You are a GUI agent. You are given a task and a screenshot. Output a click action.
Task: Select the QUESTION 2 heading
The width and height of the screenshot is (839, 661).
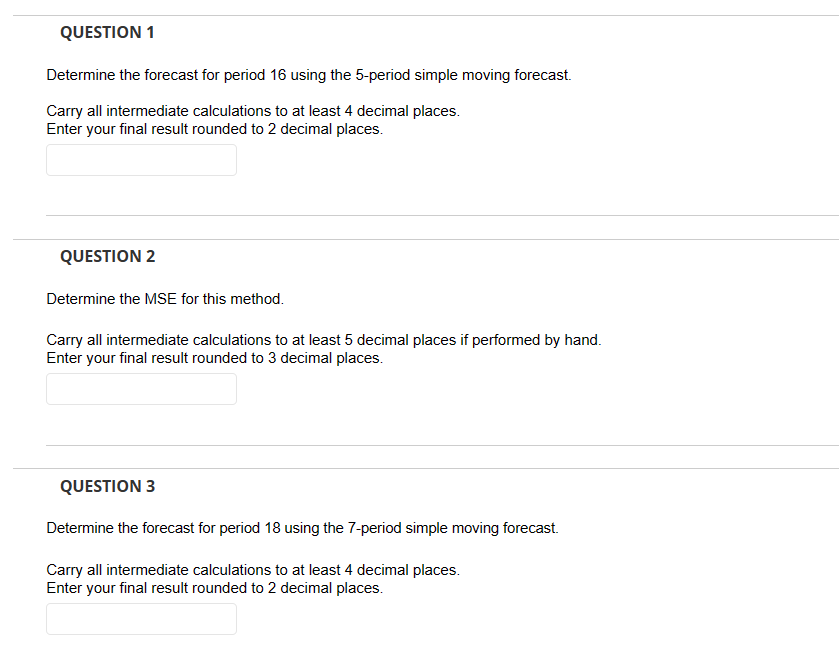tap(107, 256)
